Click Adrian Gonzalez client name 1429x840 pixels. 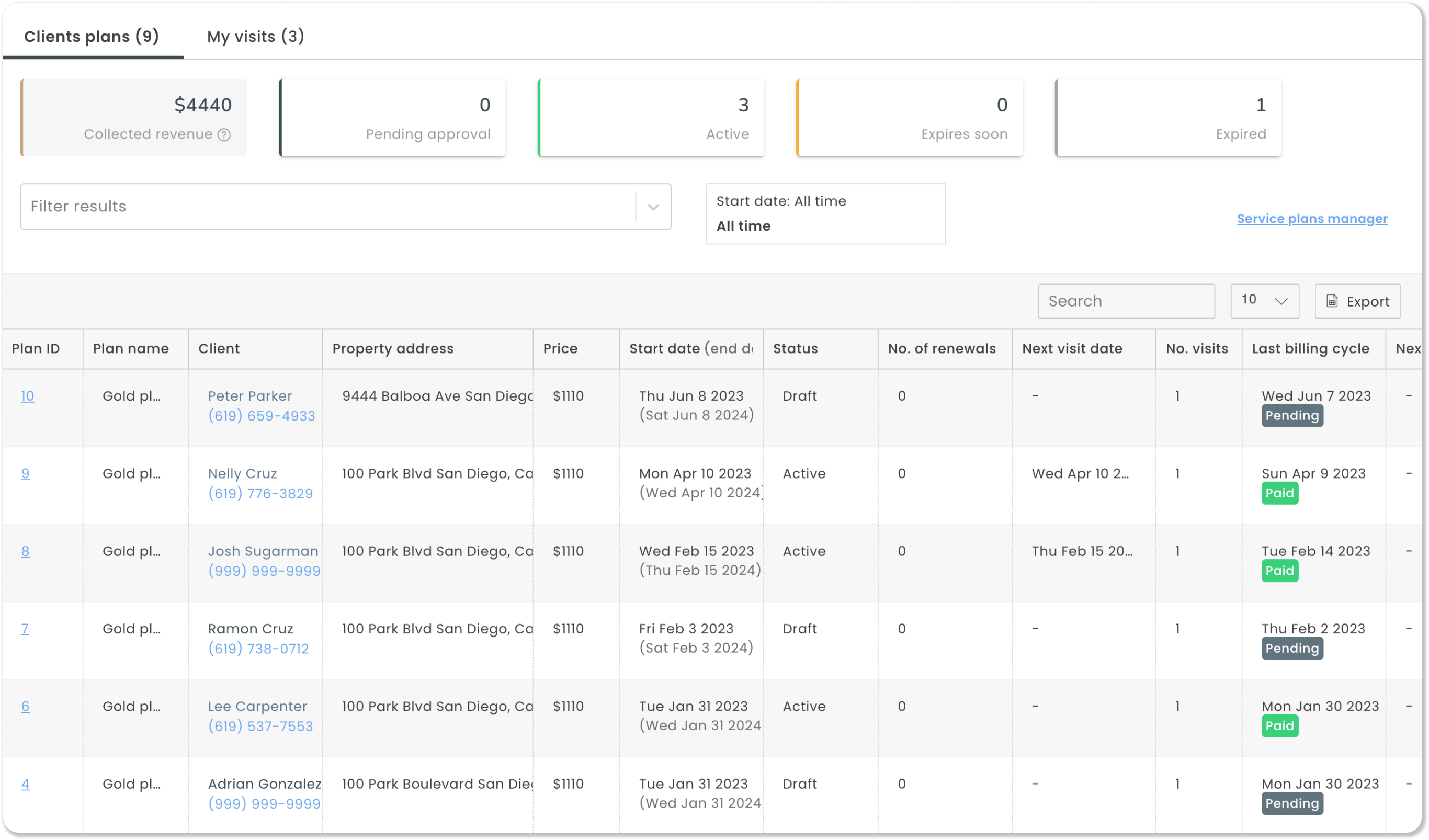265,784
